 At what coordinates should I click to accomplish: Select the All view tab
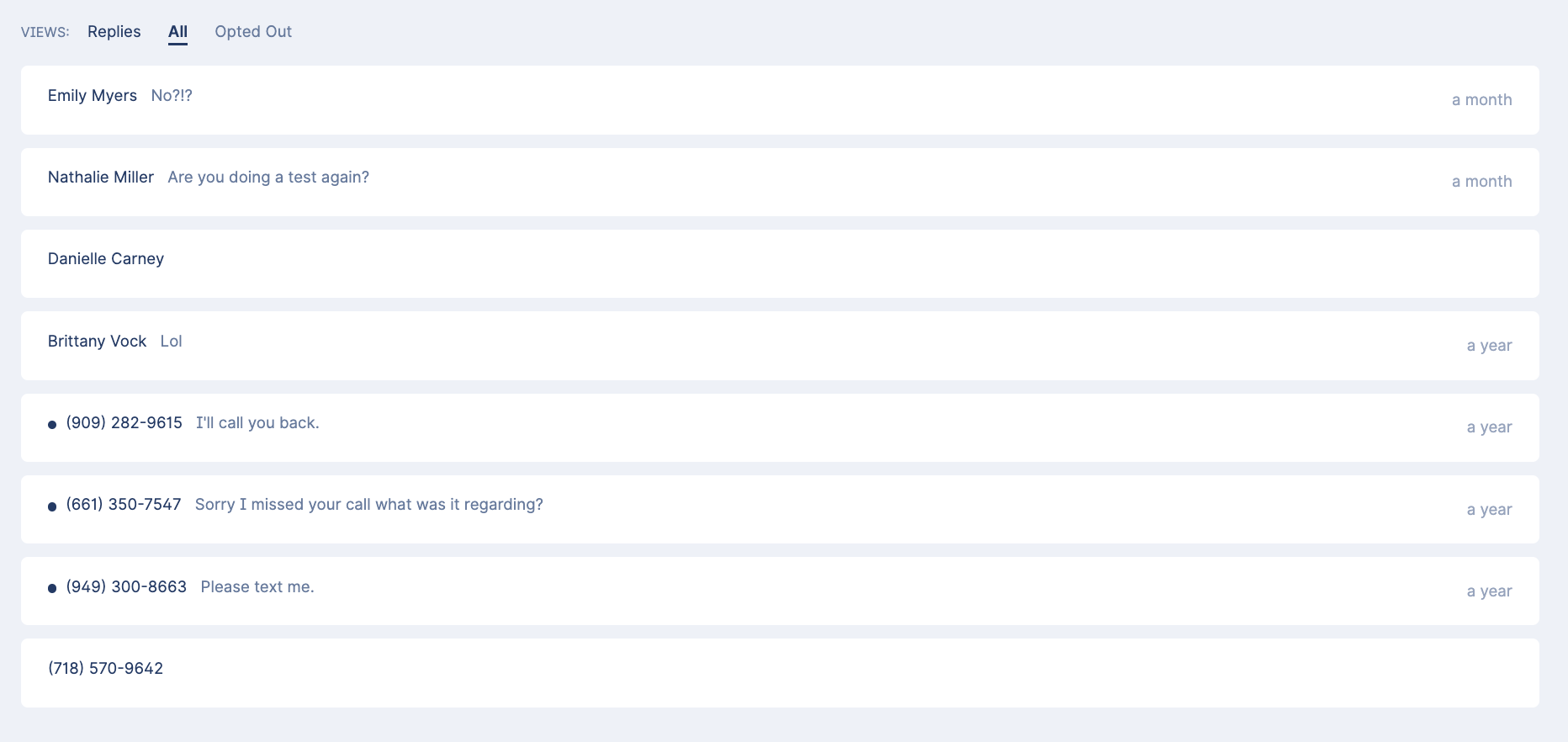click(x=177, y=32)
